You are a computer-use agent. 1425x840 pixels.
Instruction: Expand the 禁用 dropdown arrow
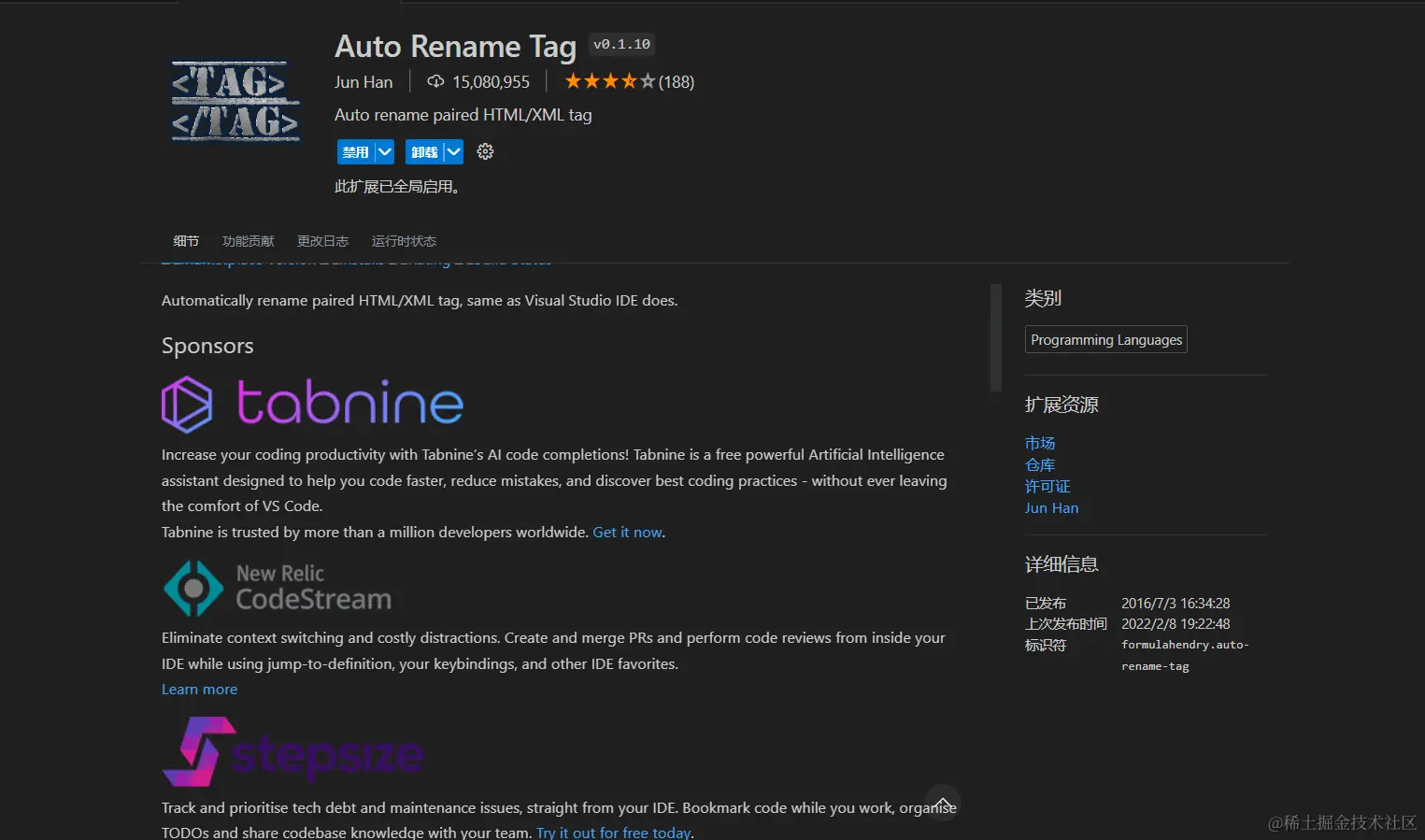pos(384,151)
